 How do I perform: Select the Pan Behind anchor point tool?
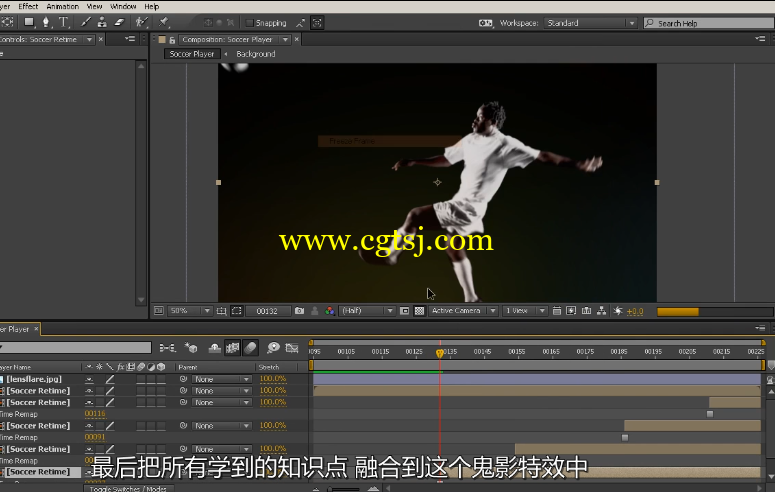point(7,22)
